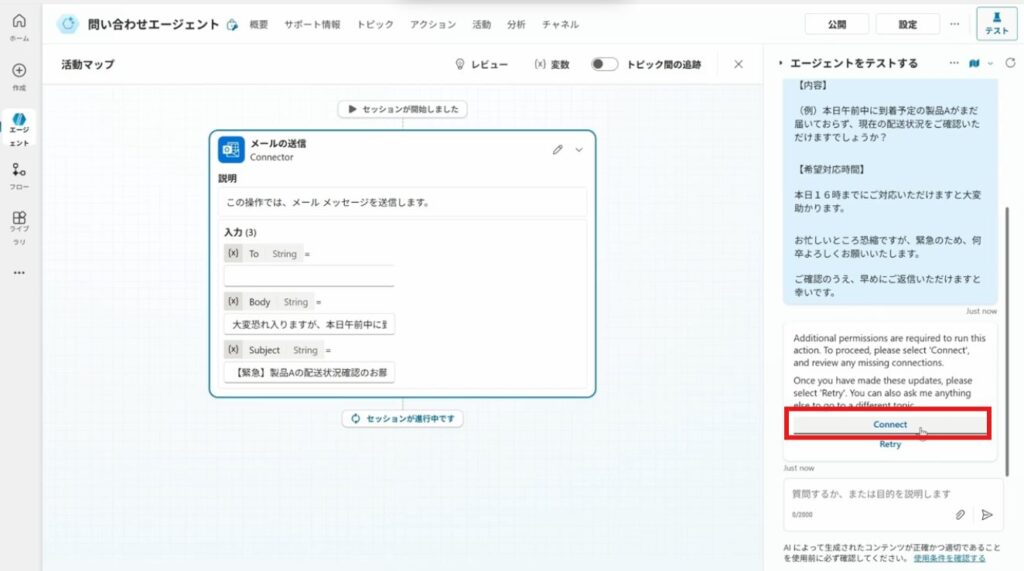
Task: Click the 公開 publish button
Action: pyautogui.click(x=837, y=24)
